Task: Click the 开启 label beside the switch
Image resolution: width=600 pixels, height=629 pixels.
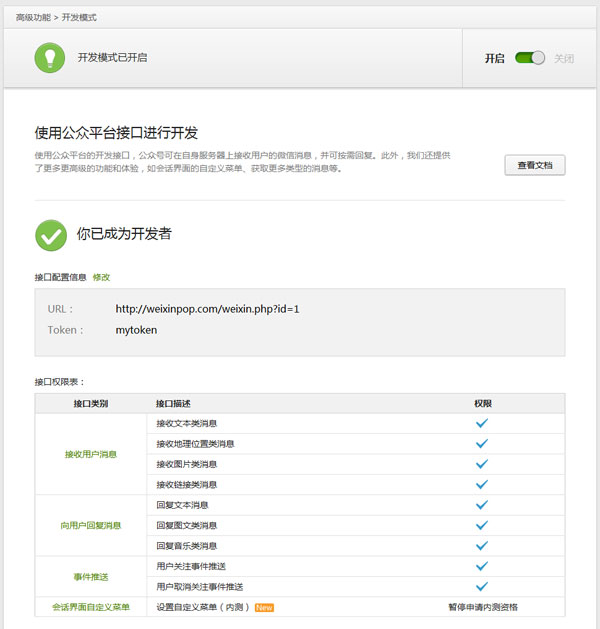Action: 494,59
